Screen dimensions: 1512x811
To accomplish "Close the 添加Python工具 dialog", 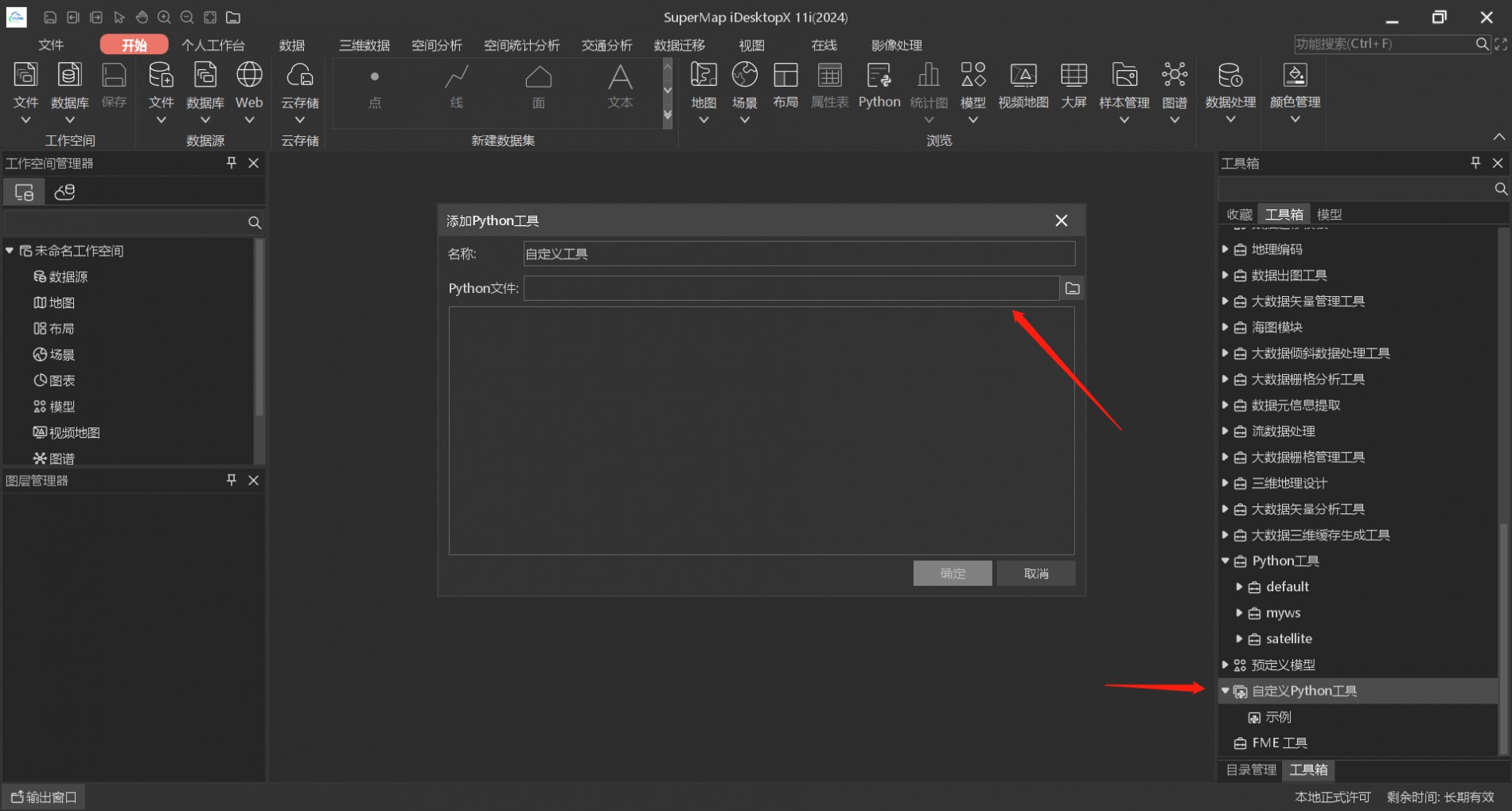I will (1062, 220).
